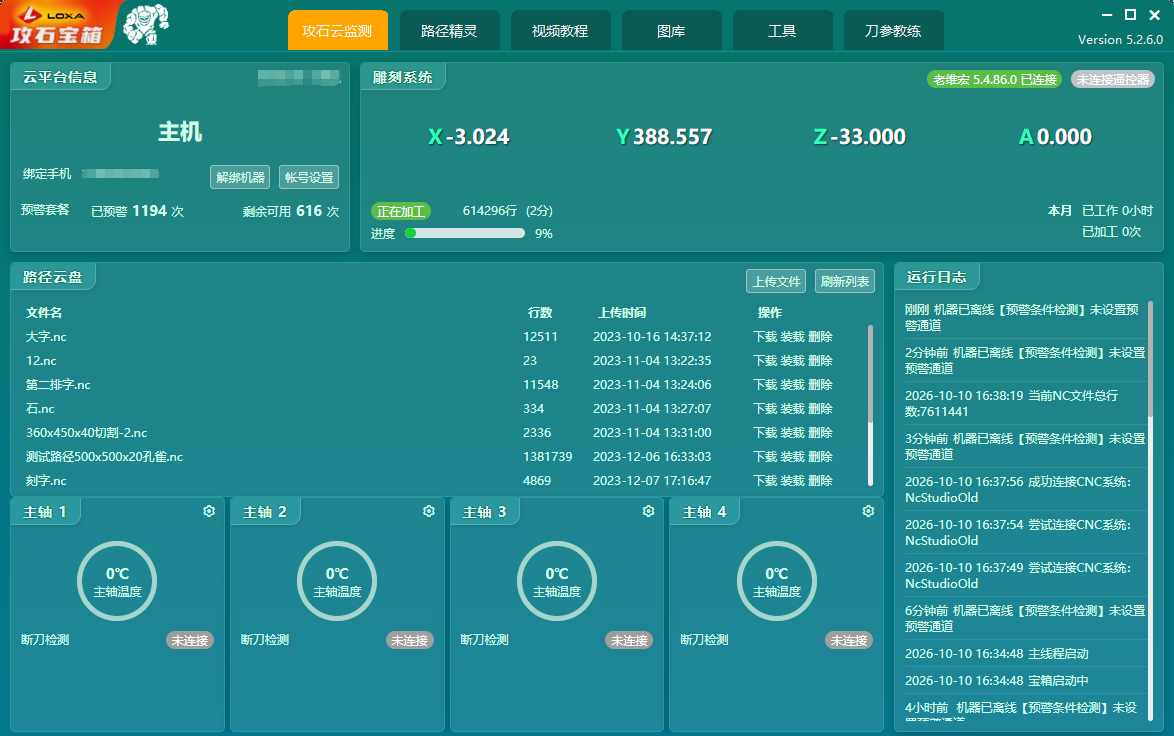Refresh the file list with 刷新列表
Screen dimensions: 1174x736
click(x=845, y=282)
